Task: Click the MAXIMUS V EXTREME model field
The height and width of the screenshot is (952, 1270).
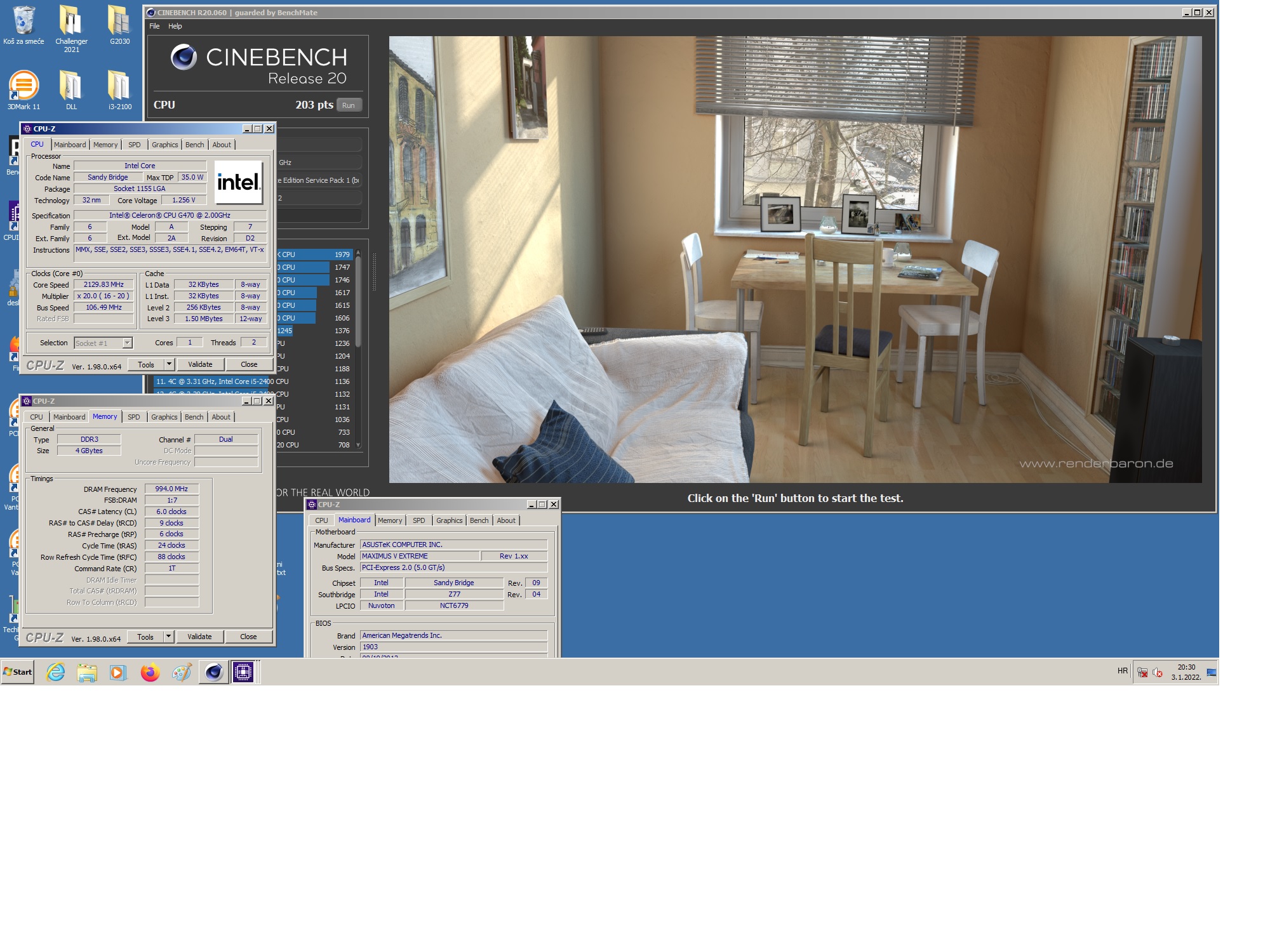Action: (x=419, y=556)
